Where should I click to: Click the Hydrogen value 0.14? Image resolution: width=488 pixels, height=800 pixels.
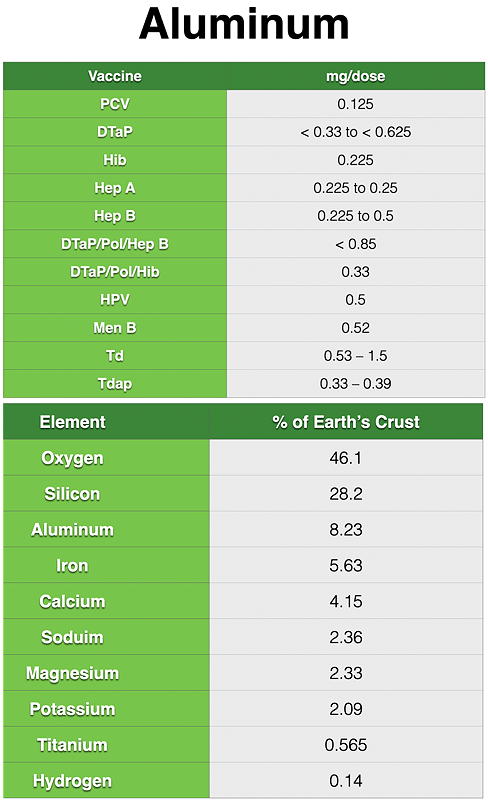(346, 781)
